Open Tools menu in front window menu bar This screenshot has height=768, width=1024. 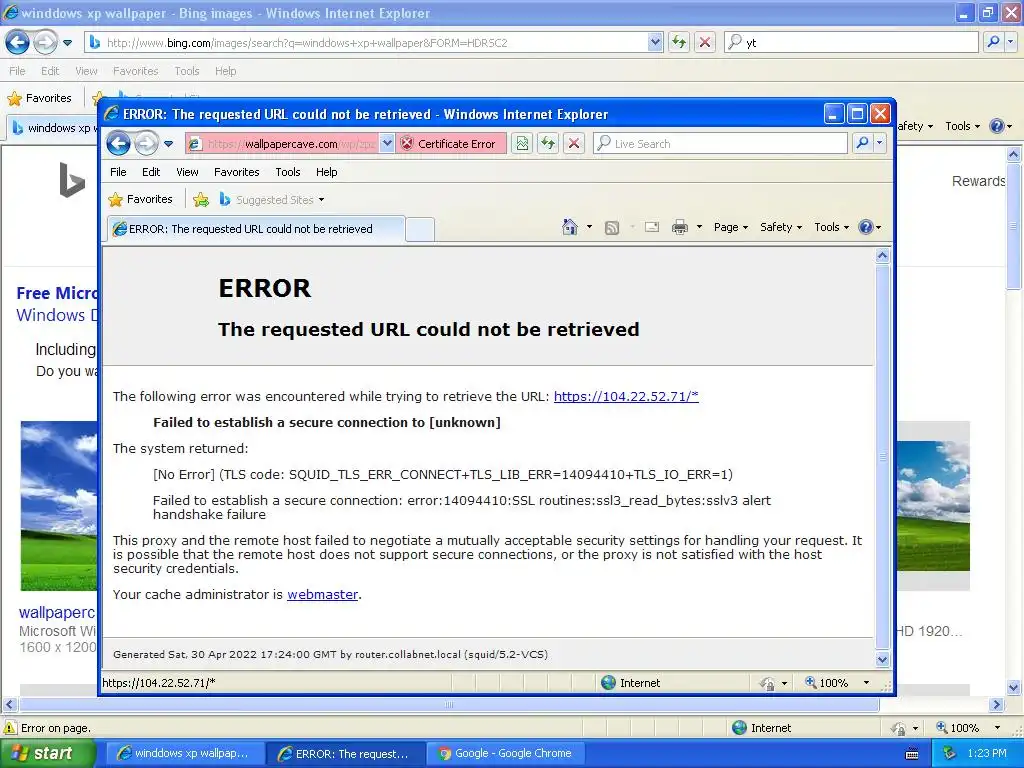pyautogui.click(x=287, y=172)
